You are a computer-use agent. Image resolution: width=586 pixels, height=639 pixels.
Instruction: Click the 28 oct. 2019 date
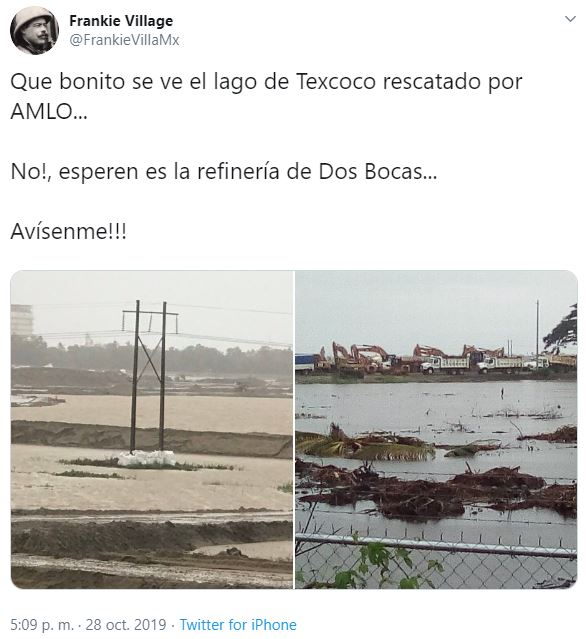pyautogui.click(x=126, y=625)
